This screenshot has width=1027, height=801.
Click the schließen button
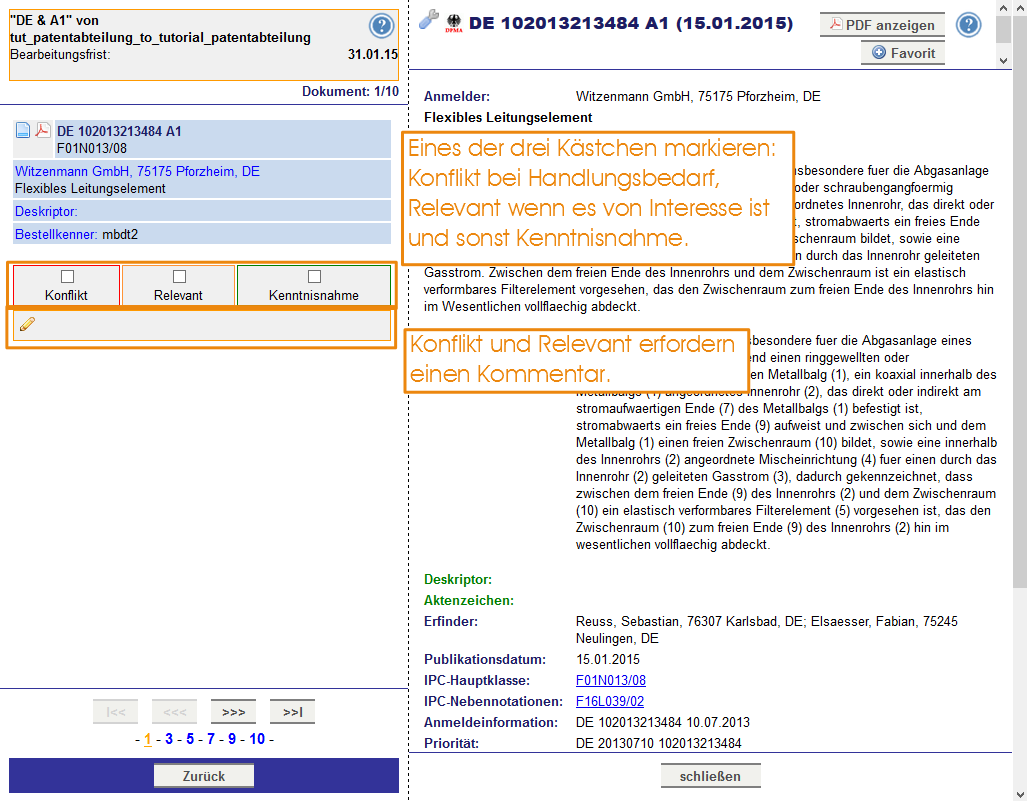(x=711, y=776)
